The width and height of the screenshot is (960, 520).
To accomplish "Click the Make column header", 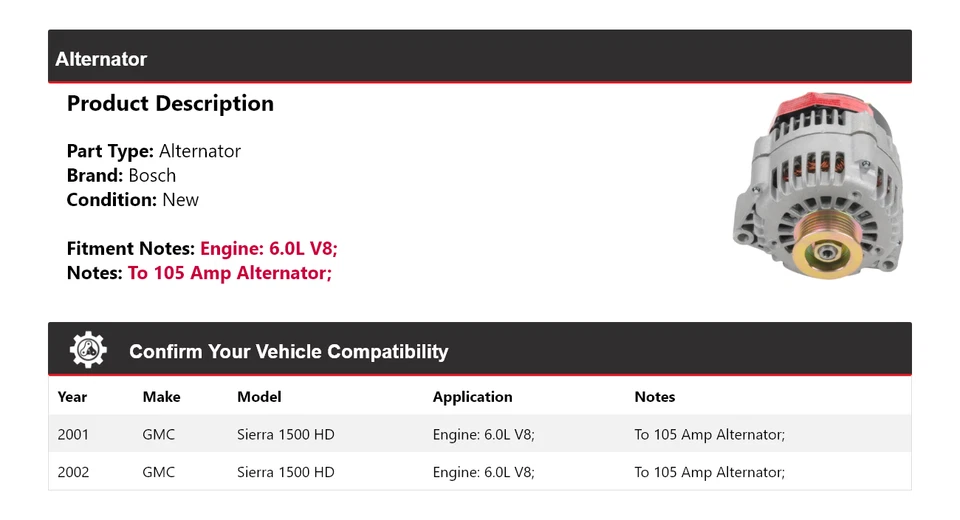I will click(161, 397).
